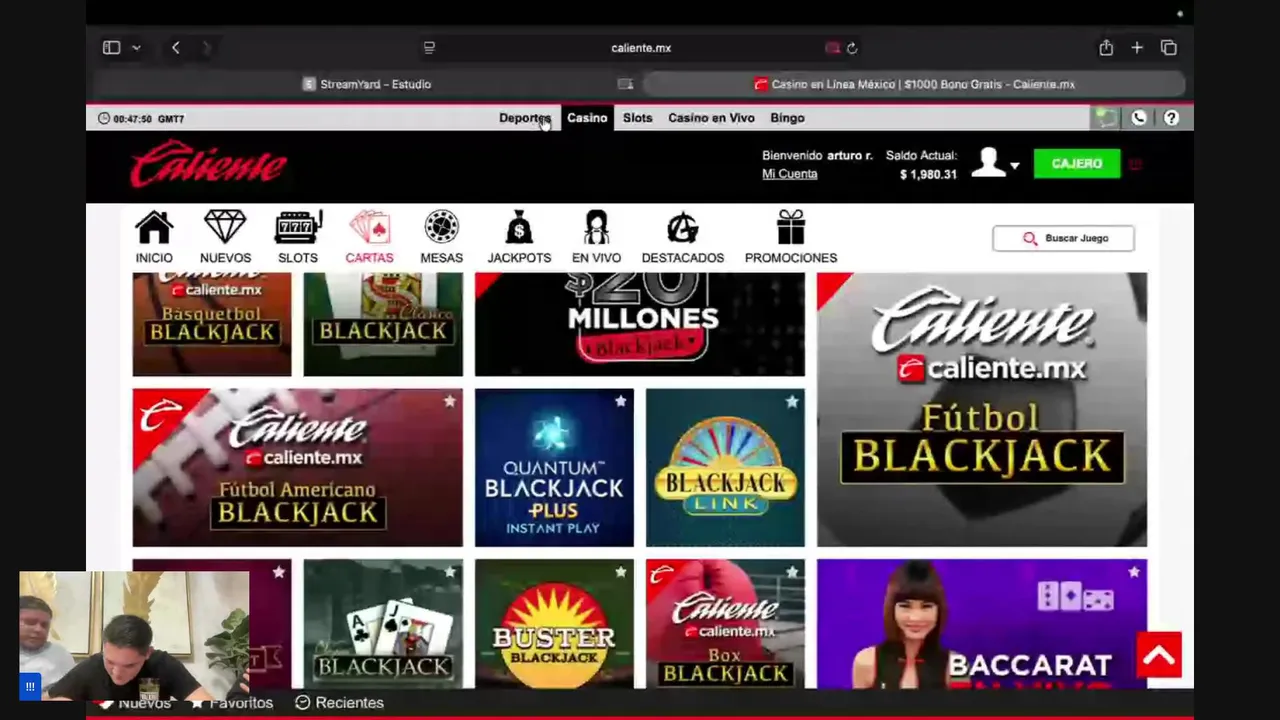Favorite Fútbol Americano Blackjack with star

pyautogui.click(x=450, y=401)
